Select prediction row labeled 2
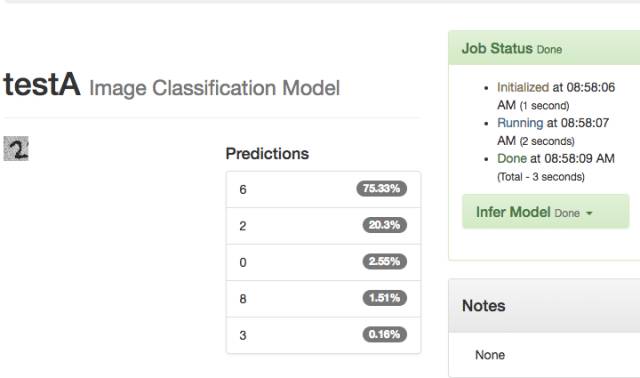 [323, 226]
